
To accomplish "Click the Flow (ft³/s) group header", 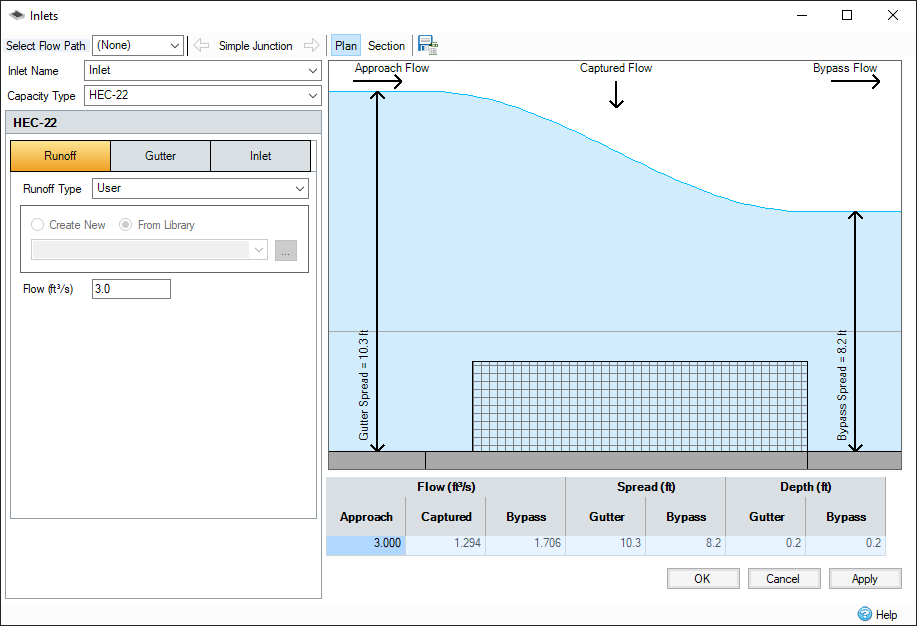I will 446,487.
